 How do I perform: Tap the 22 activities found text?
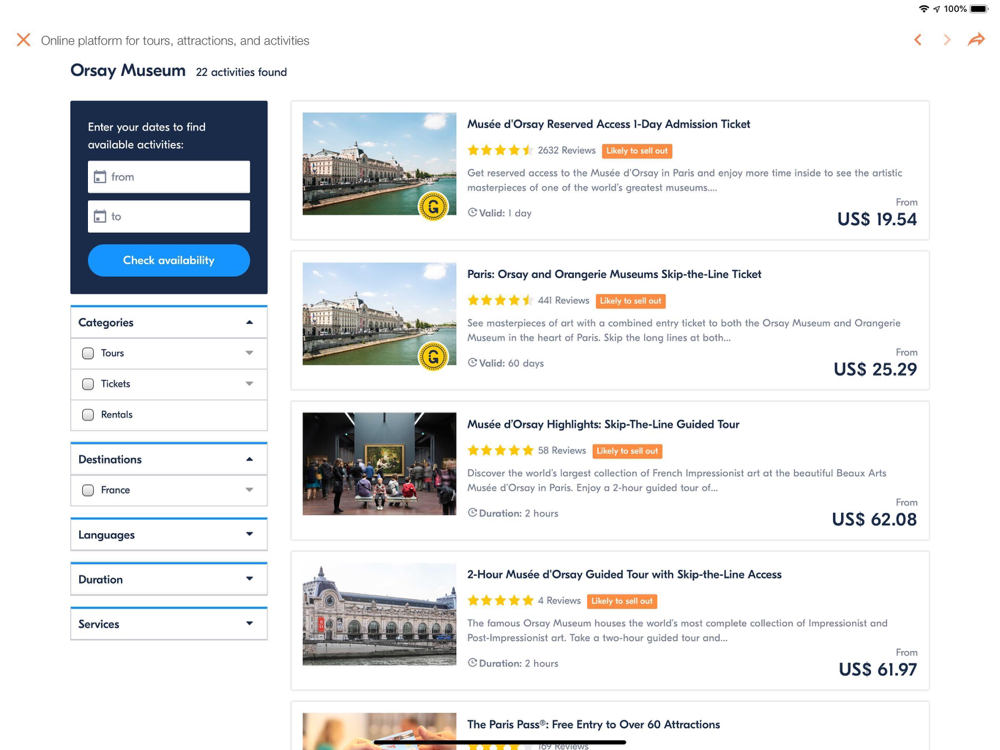tap(241, 72)
